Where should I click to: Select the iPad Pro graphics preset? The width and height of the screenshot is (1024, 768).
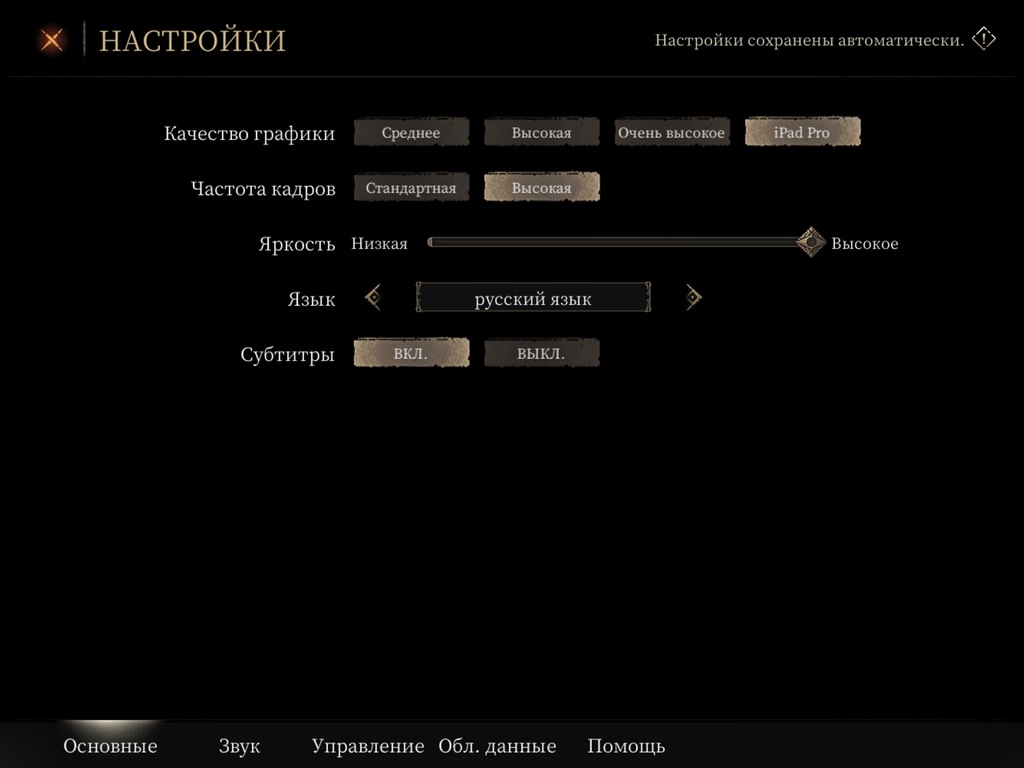802,133
